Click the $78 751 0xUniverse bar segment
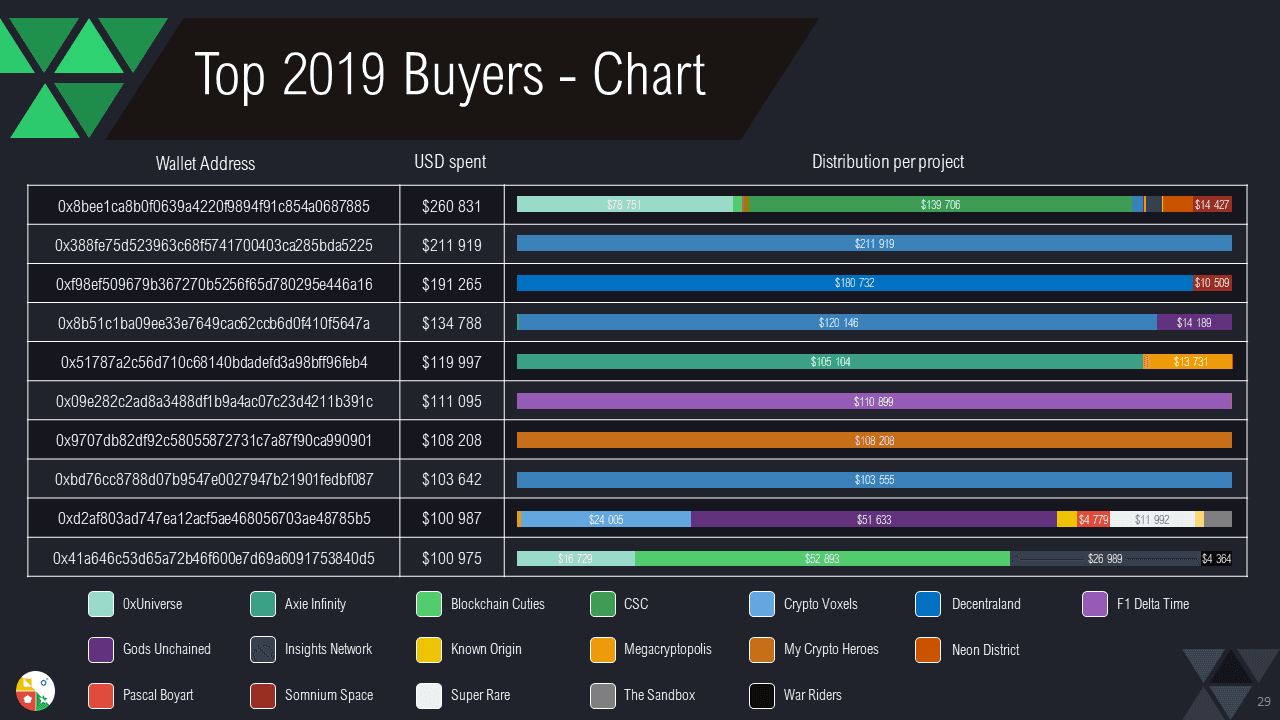Viewport: 1280px width, 720px height. pyautogui.click(x=625, y=204)
